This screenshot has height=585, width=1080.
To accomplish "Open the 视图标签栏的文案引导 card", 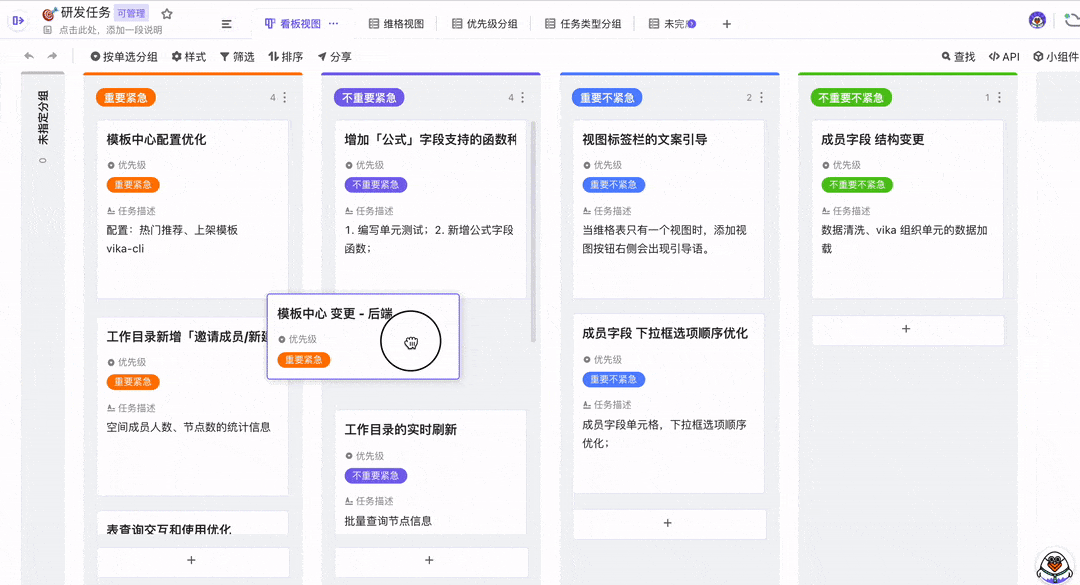I will pyautogui.click(x=645, y=140).
